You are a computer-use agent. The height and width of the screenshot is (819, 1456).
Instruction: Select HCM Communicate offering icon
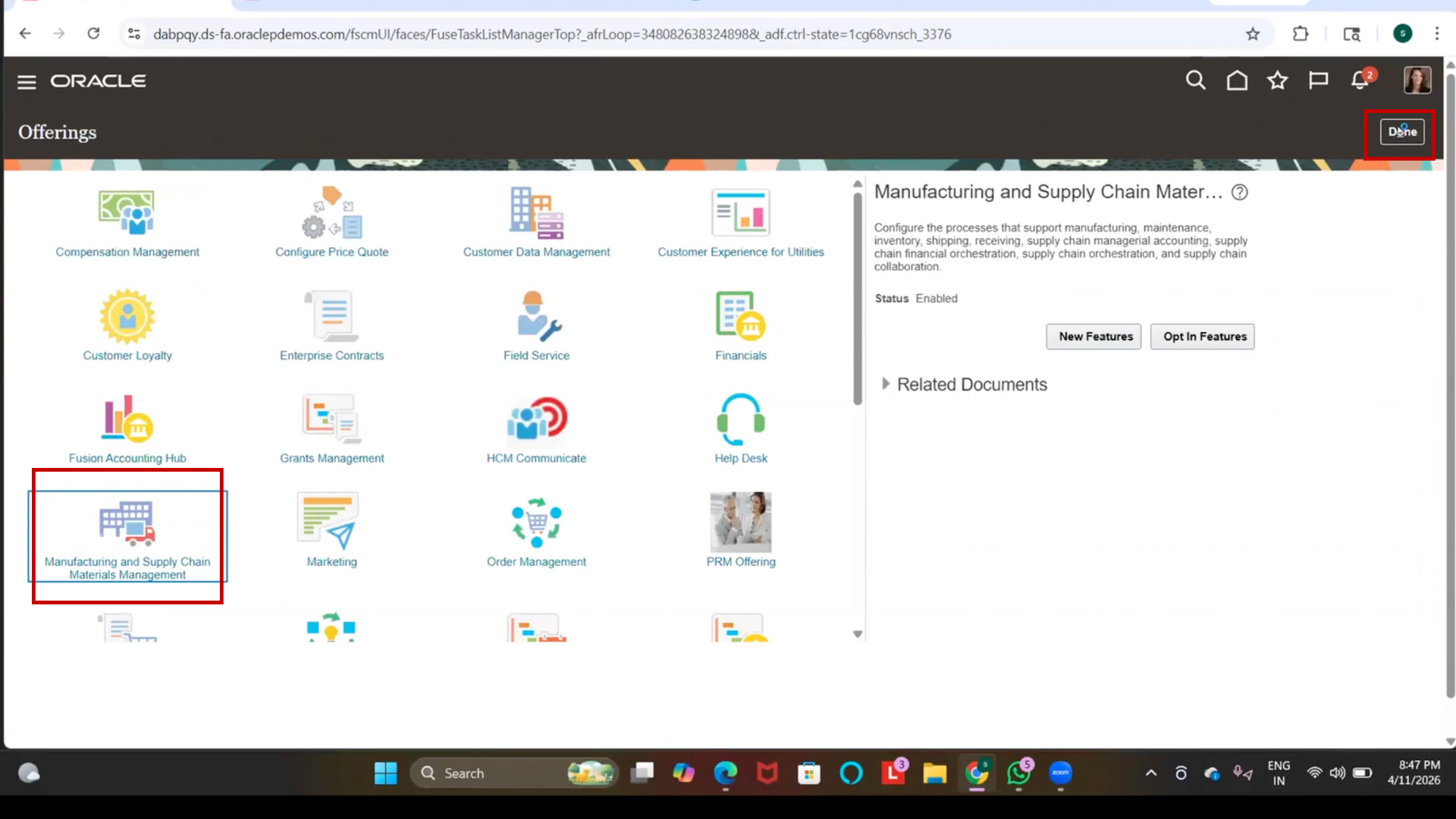click(537, 419)
